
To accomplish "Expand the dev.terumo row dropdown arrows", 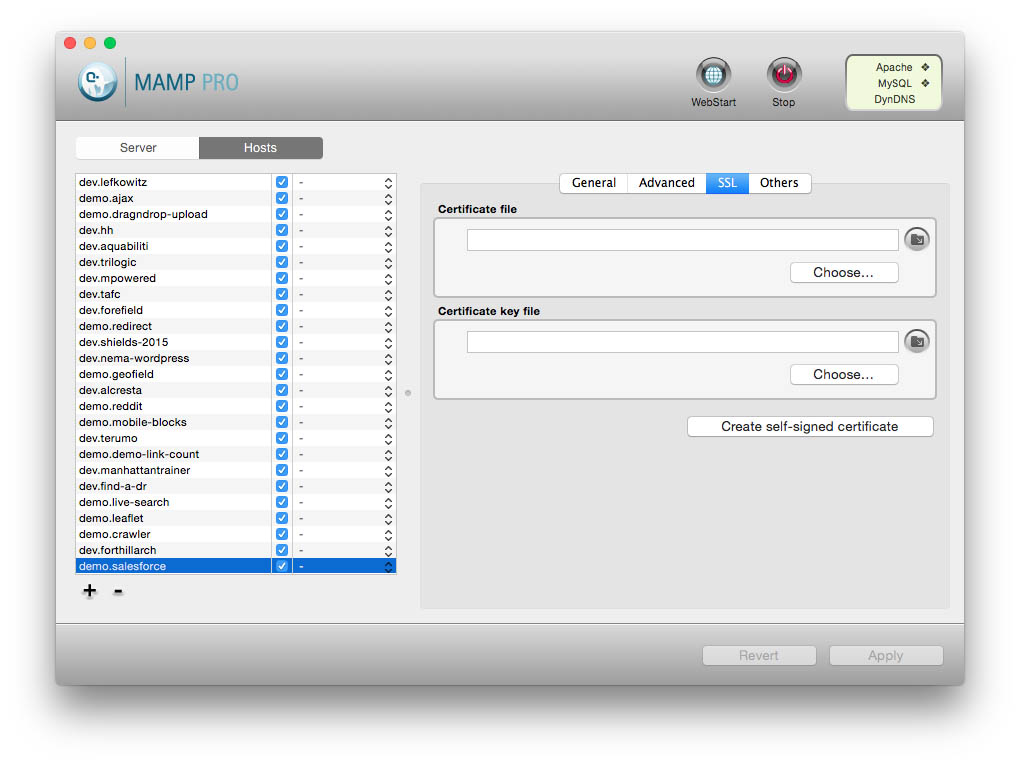I will point(388,438).
